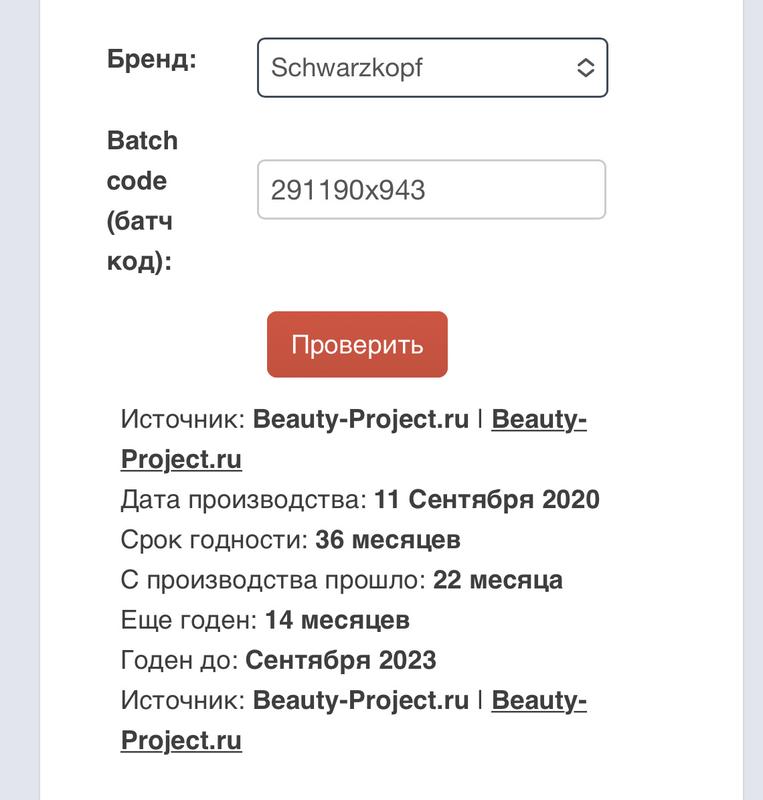
Task: Click the 14 месяцев remaining value
Action: pyautogui.click(x=337, y=620)
